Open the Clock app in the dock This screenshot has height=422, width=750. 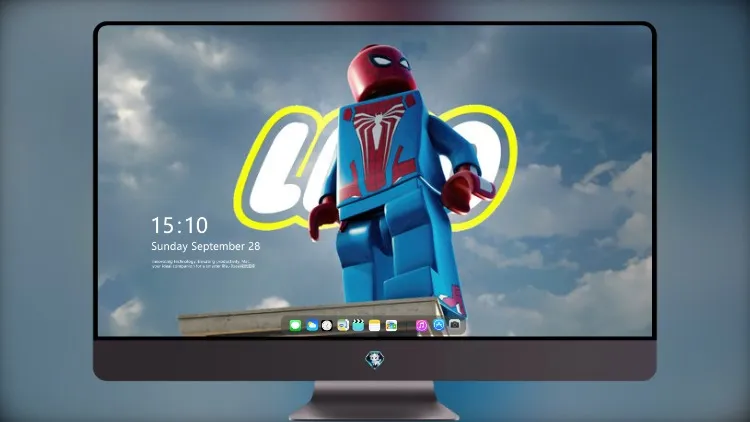pos(327,325)
